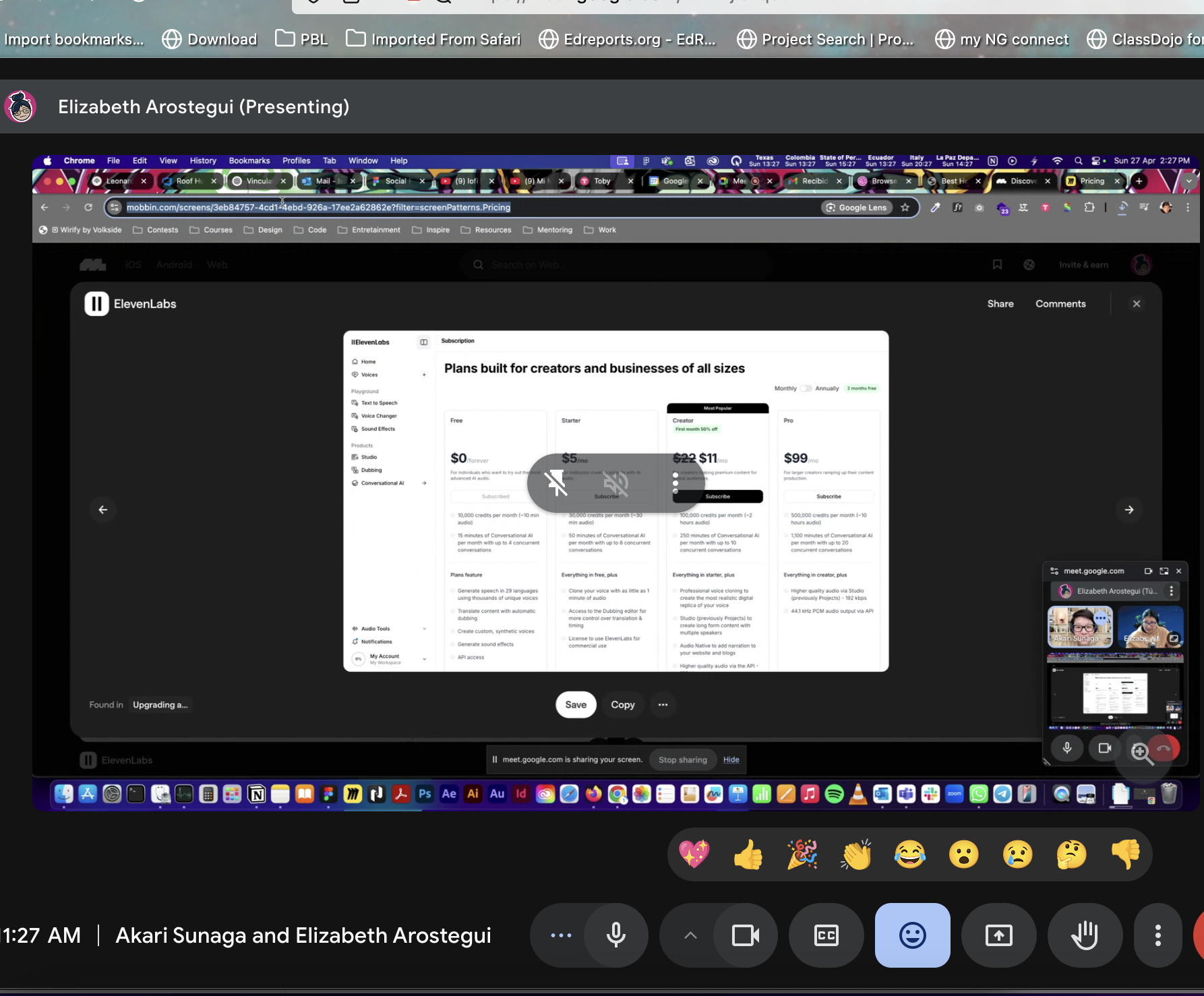This screenshot has height=996, width=1204.
Task: Toggle the reactions smiley button
Action: (x=913, y=935)
